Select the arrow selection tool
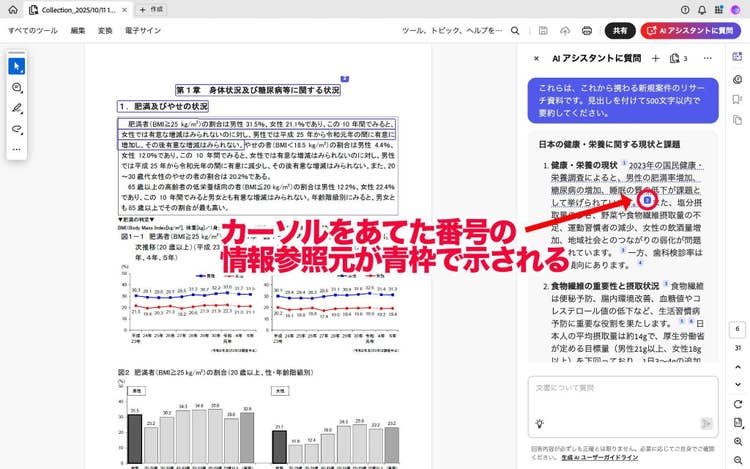The width and height of the screenshot is (750, 469). (x=16, y=67)
